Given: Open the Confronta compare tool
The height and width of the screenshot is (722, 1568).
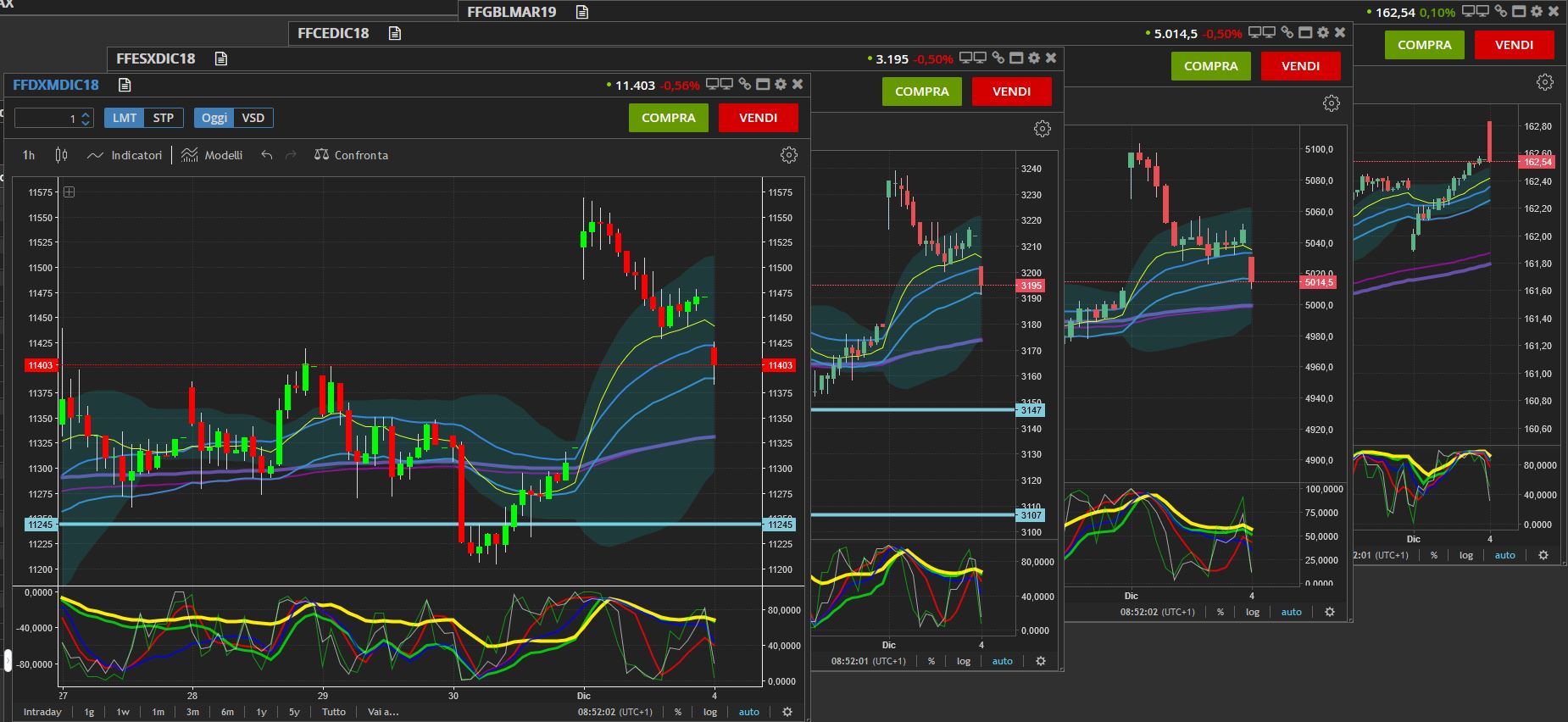Looking at the screenshot, I should (351, 155).
